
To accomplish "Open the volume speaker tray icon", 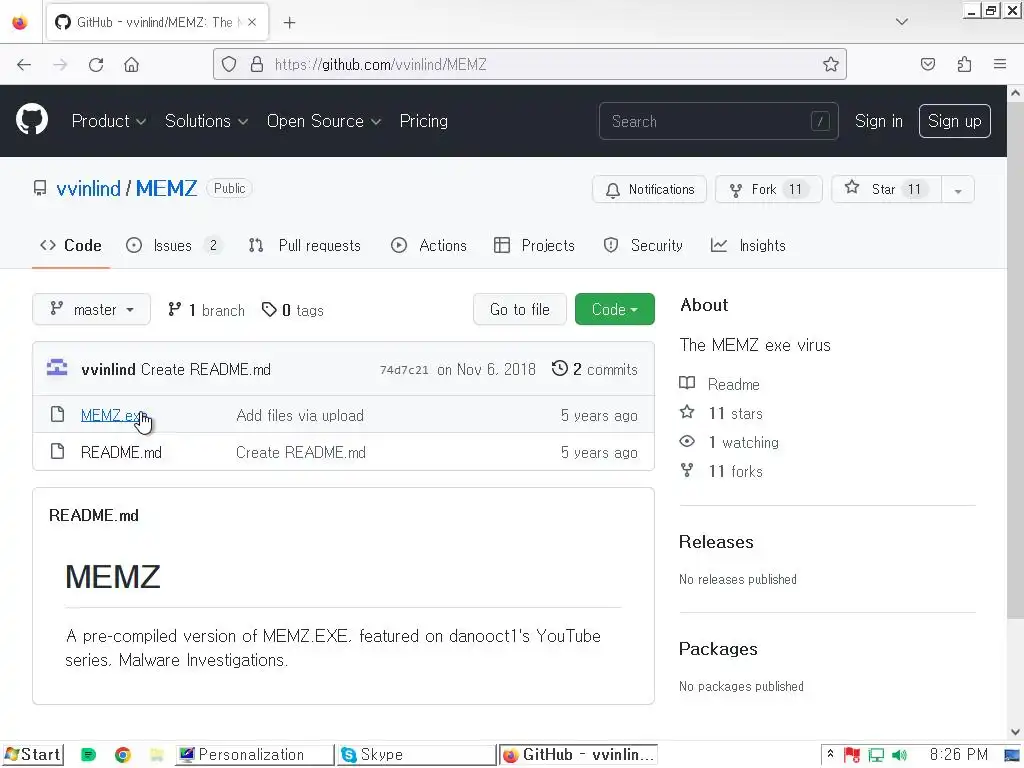I will [x=899, y=756].
